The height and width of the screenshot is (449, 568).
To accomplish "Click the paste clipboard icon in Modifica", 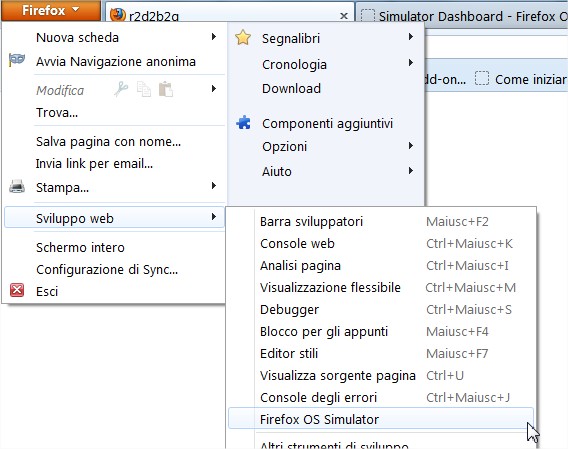I will pyautogui.click(x=166, y=89).
